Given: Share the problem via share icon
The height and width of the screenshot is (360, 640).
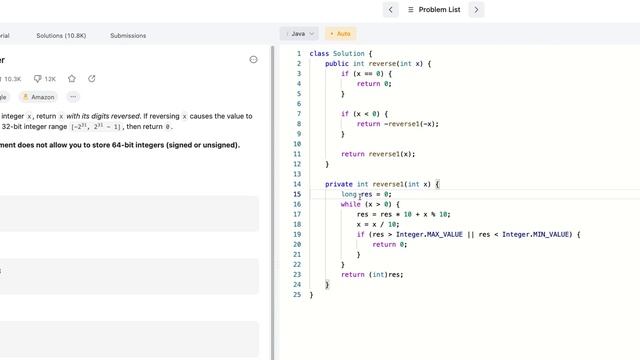Looking at the screenshot, I should coord(91,78).
